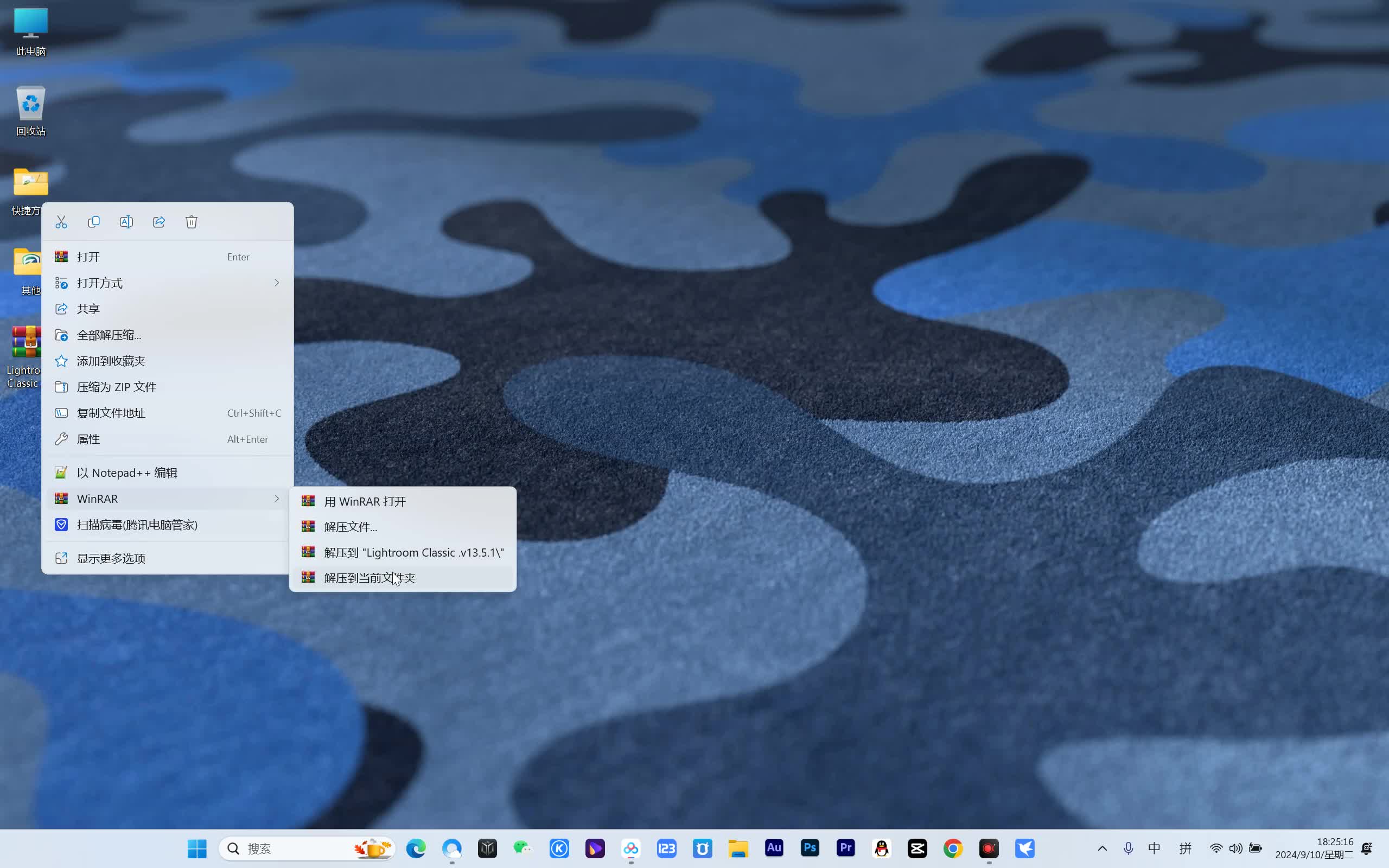Open Photoshop from the taskbar
The image size is (1389, 868).
tap(810, 848)
